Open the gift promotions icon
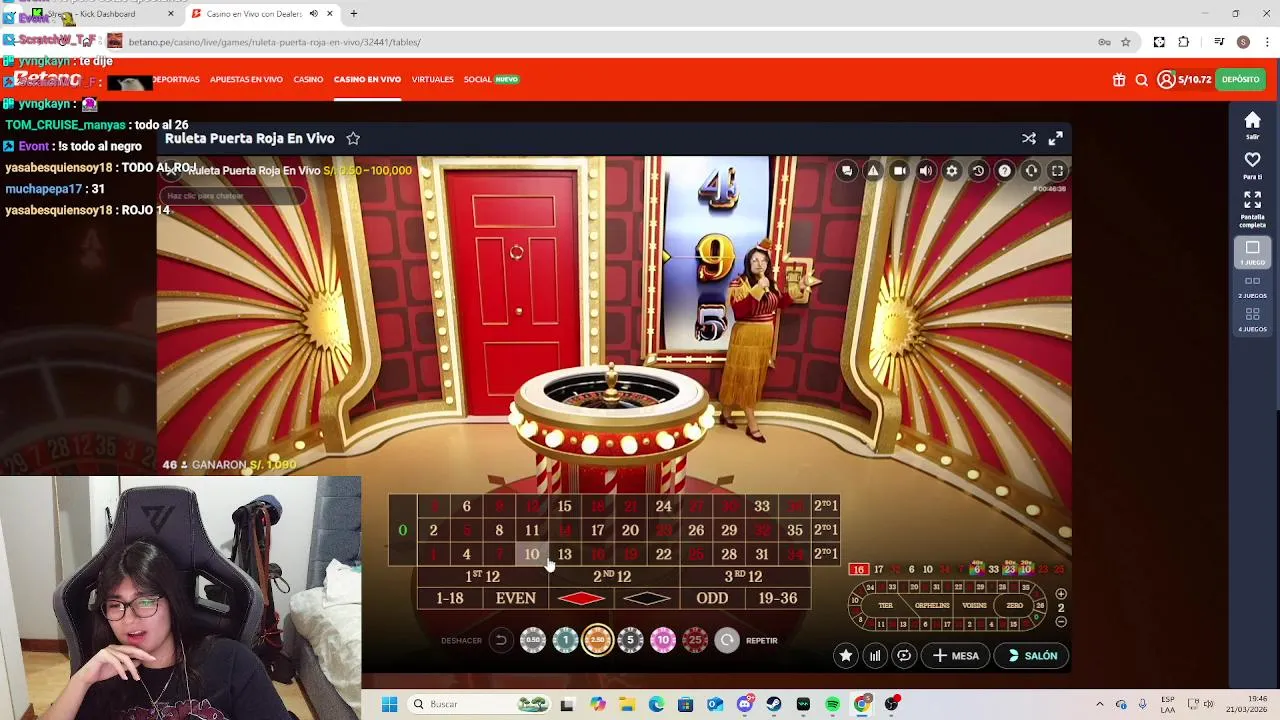1280x720 pixels. point(1119,80)
